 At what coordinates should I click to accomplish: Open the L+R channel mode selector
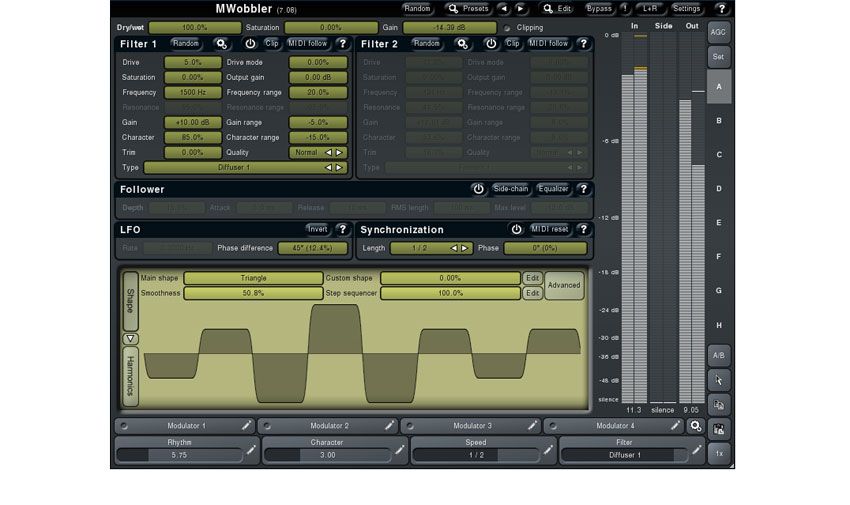click(x=649, y=9)
